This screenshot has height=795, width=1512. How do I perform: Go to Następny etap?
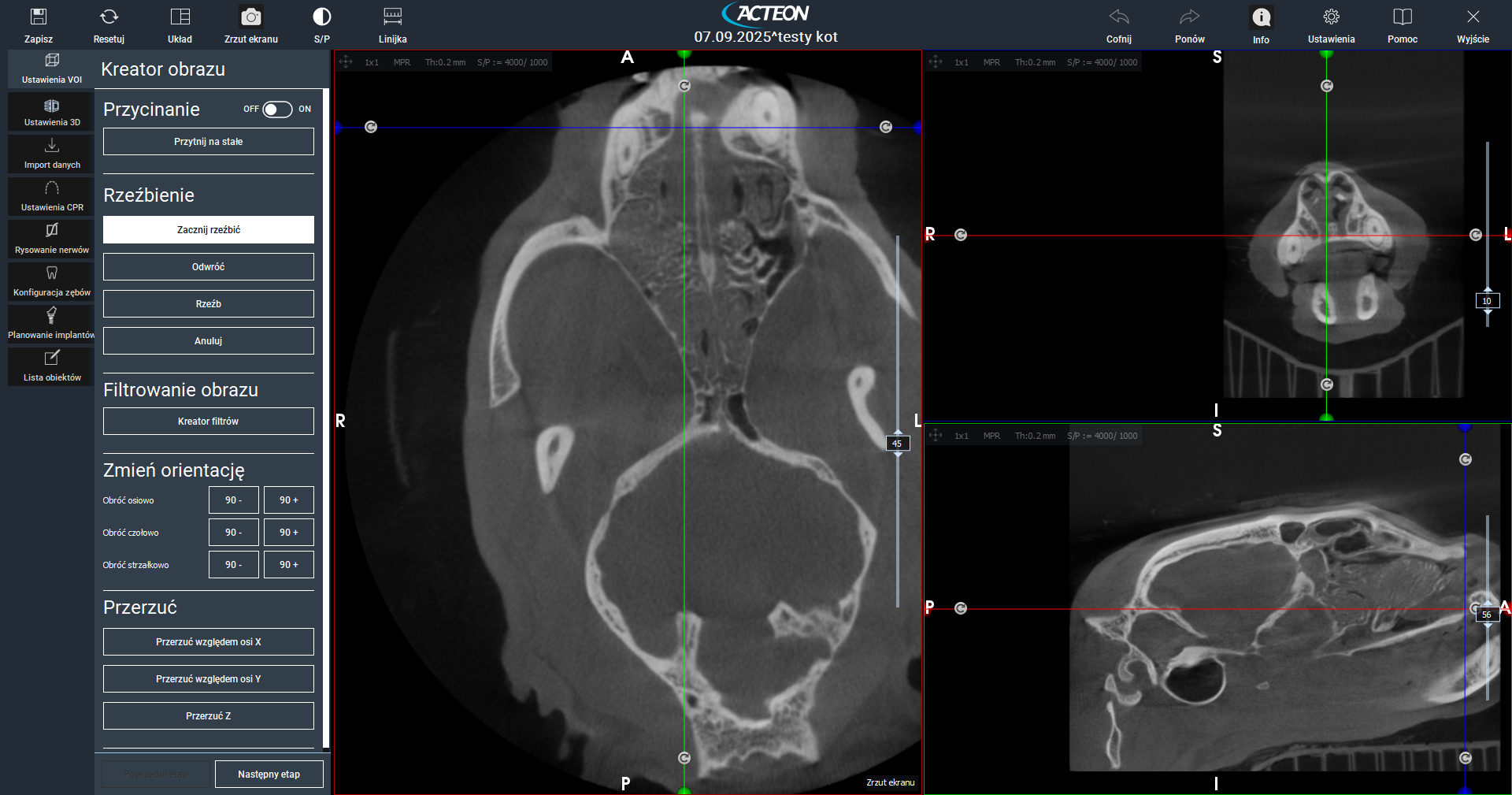(269, 775)
